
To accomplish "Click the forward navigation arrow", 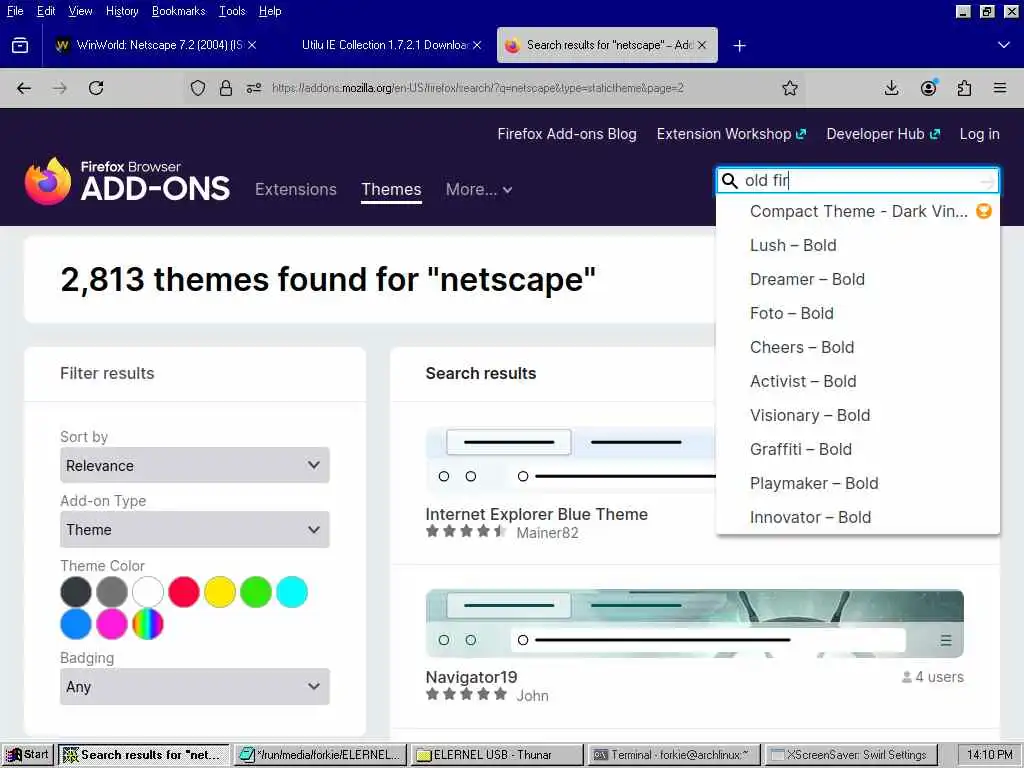I will tap(60, 88).
